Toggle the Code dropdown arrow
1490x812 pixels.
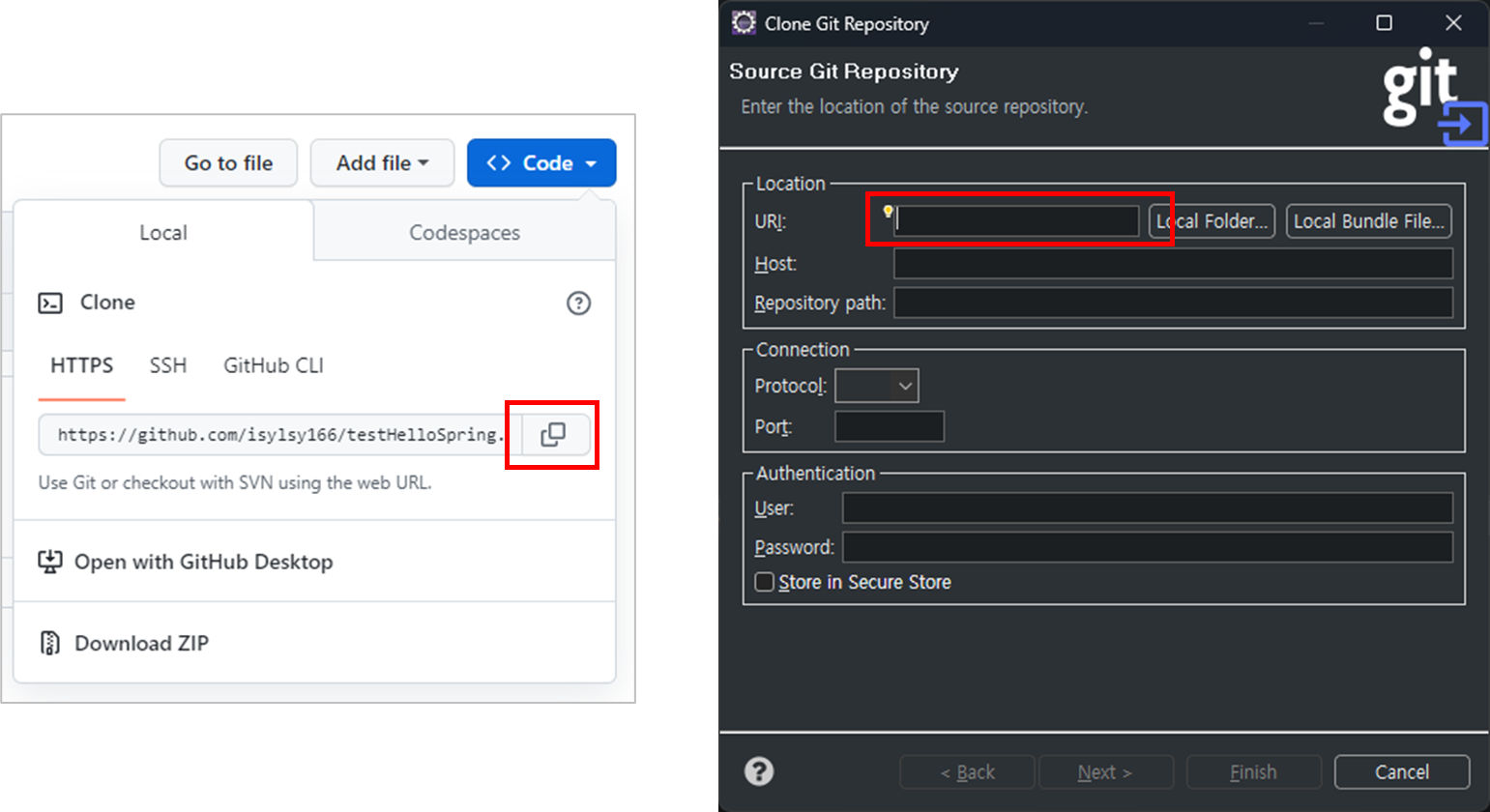click(591, 164)
